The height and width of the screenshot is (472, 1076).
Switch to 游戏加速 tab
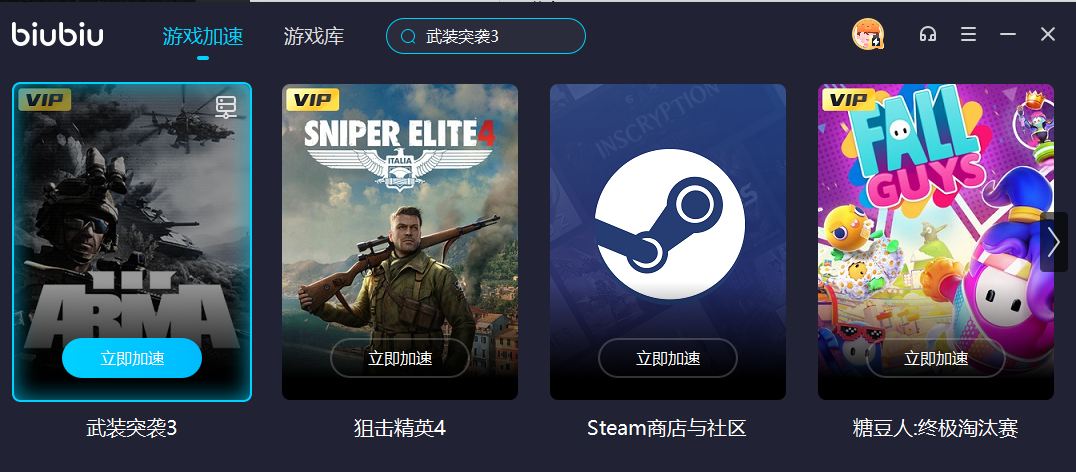click(203, 36)
